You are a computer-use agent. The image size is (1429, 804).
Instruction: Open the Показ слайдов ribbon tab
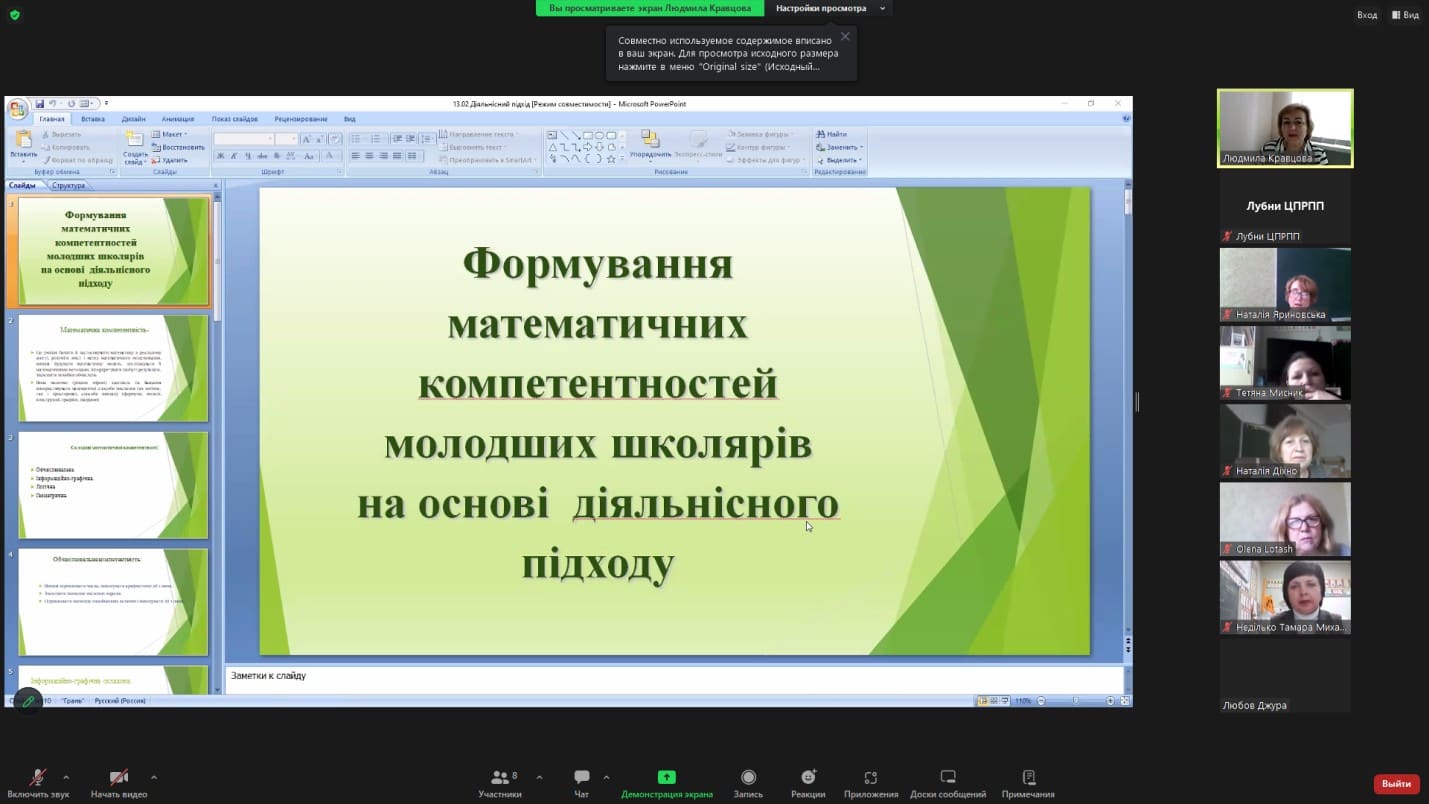[235, 119]
